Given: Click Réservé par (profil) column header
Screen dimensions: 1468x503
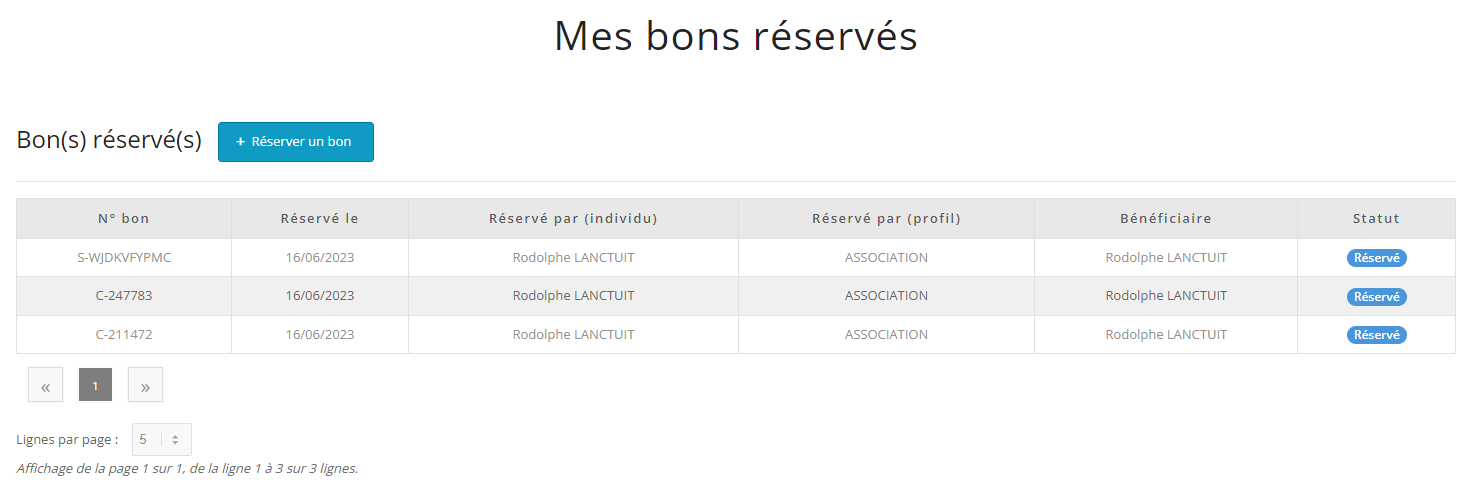Looking at the screenshot, I should pyautogui.click(x=886, y=218).
